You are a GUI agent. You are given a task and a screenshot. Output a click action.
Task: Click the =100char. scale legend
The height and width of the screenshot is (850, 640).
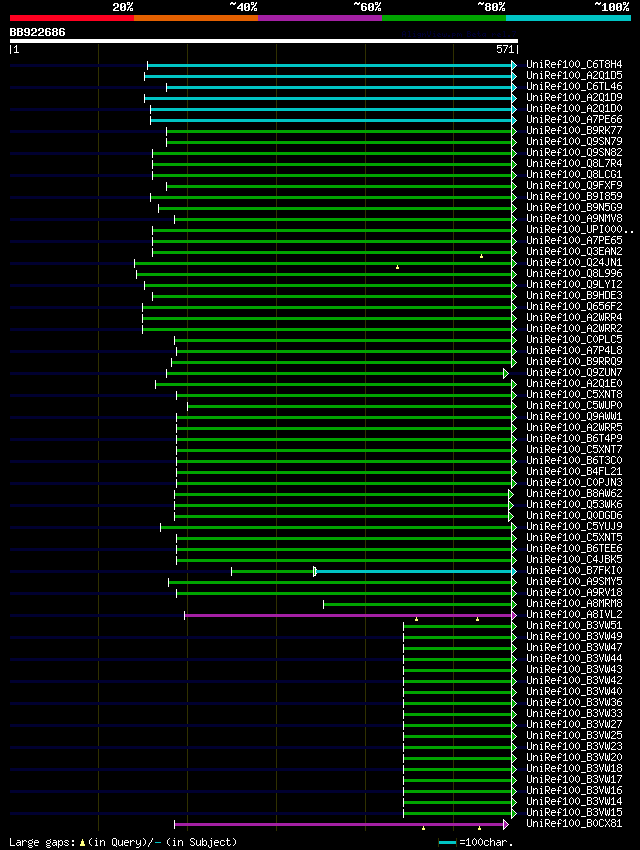pyautogui.click(x=475, y=842)
